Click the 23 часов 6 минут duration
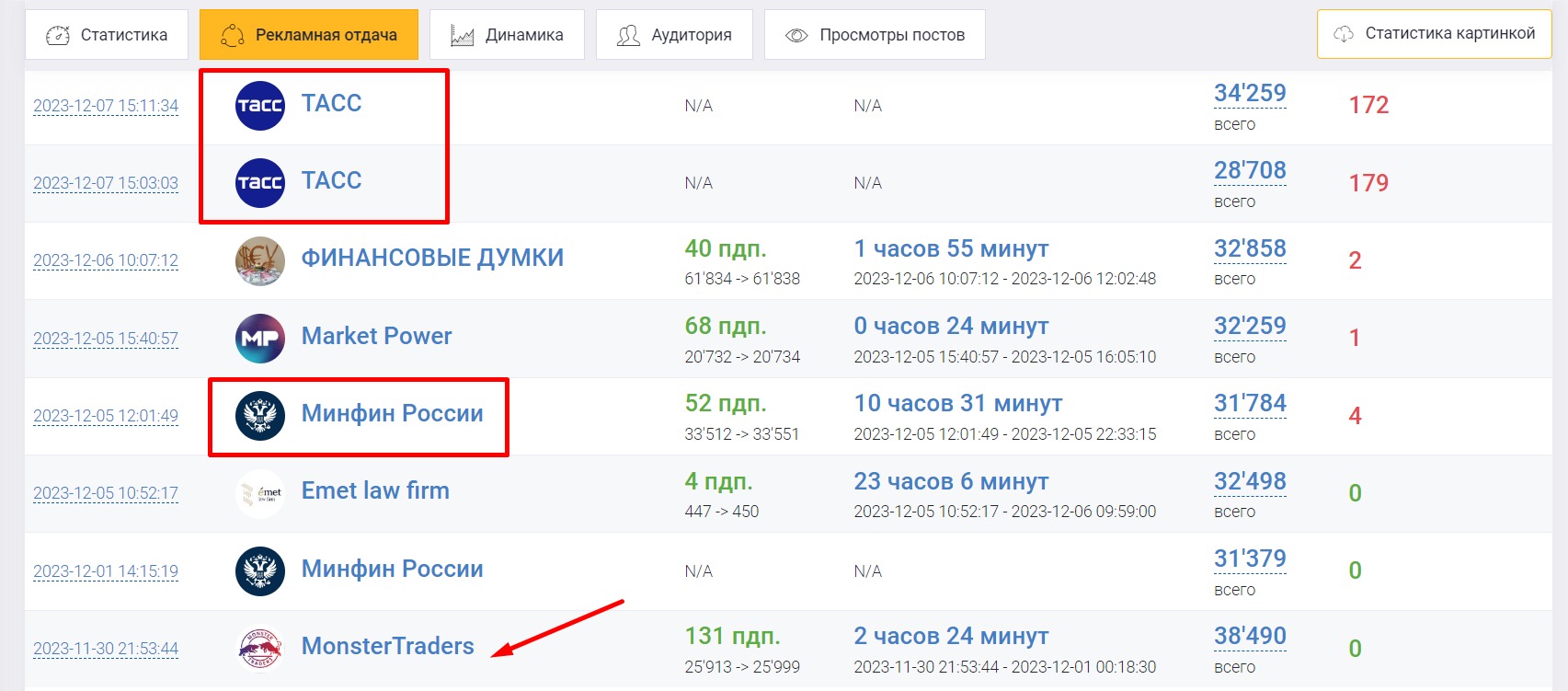The image size is (1568, 691). pos(951,481)
